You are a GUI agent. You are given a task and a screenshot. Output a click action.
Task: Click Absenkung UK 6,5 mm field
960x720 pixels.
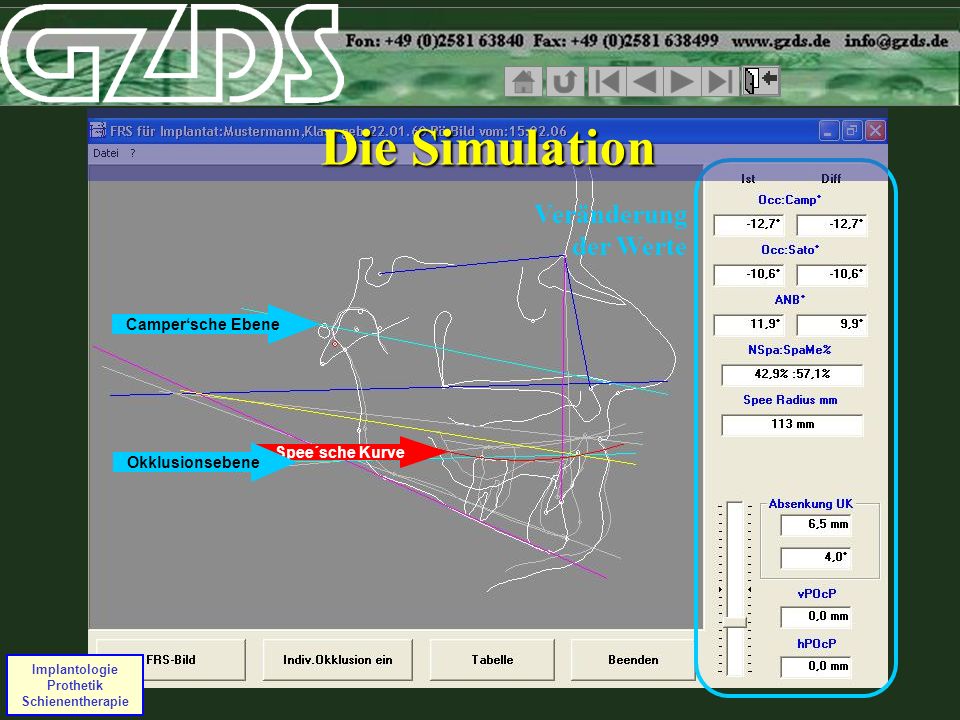(816, 524)
